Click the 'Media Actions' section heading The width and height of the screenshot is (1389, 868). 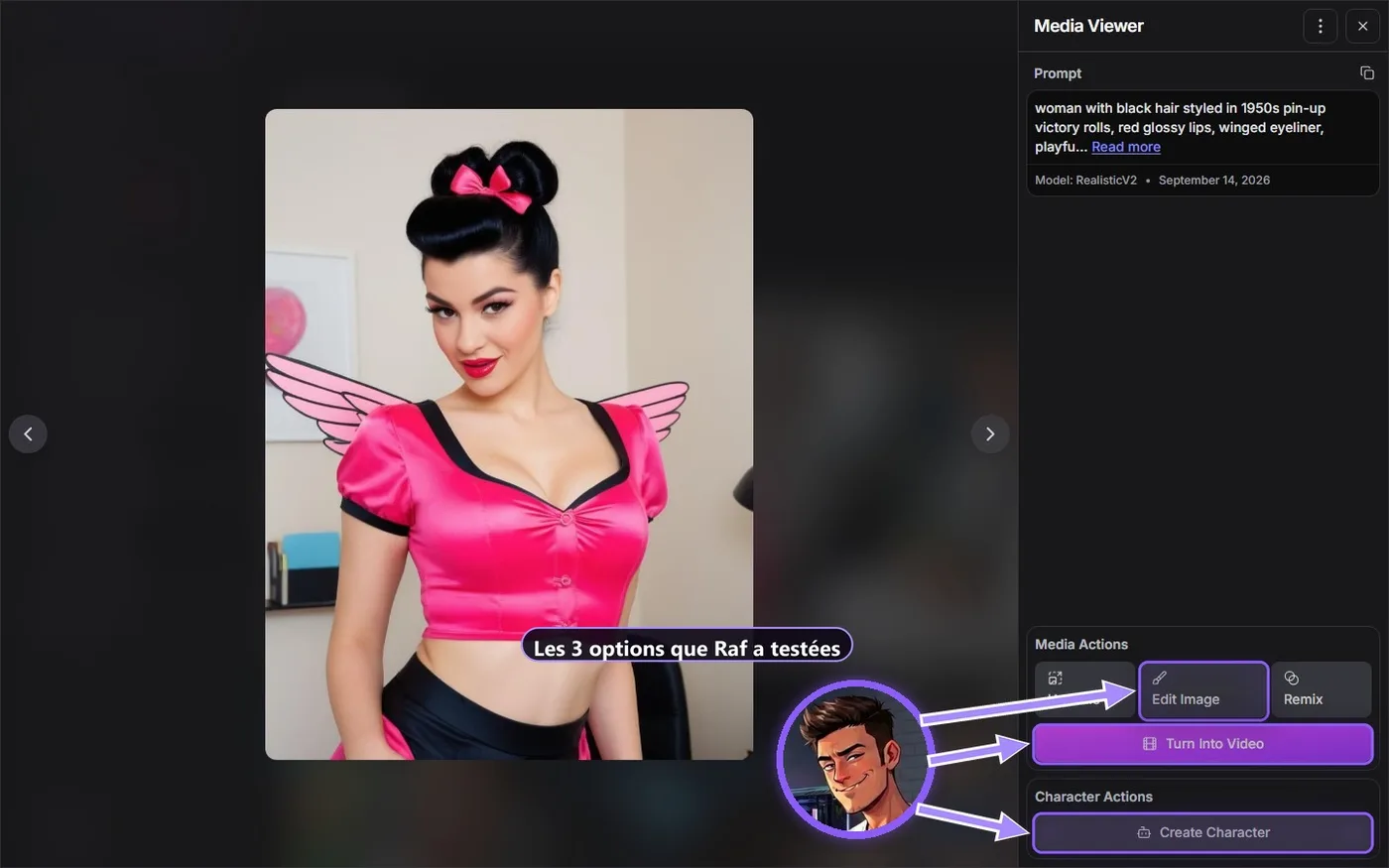1081,645
